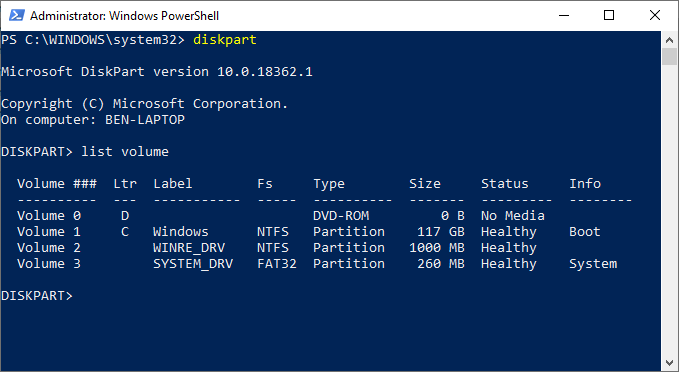This screenshot has height=372, width=679.
Task: Click the 'Size' column header
Action: point(425,184)
